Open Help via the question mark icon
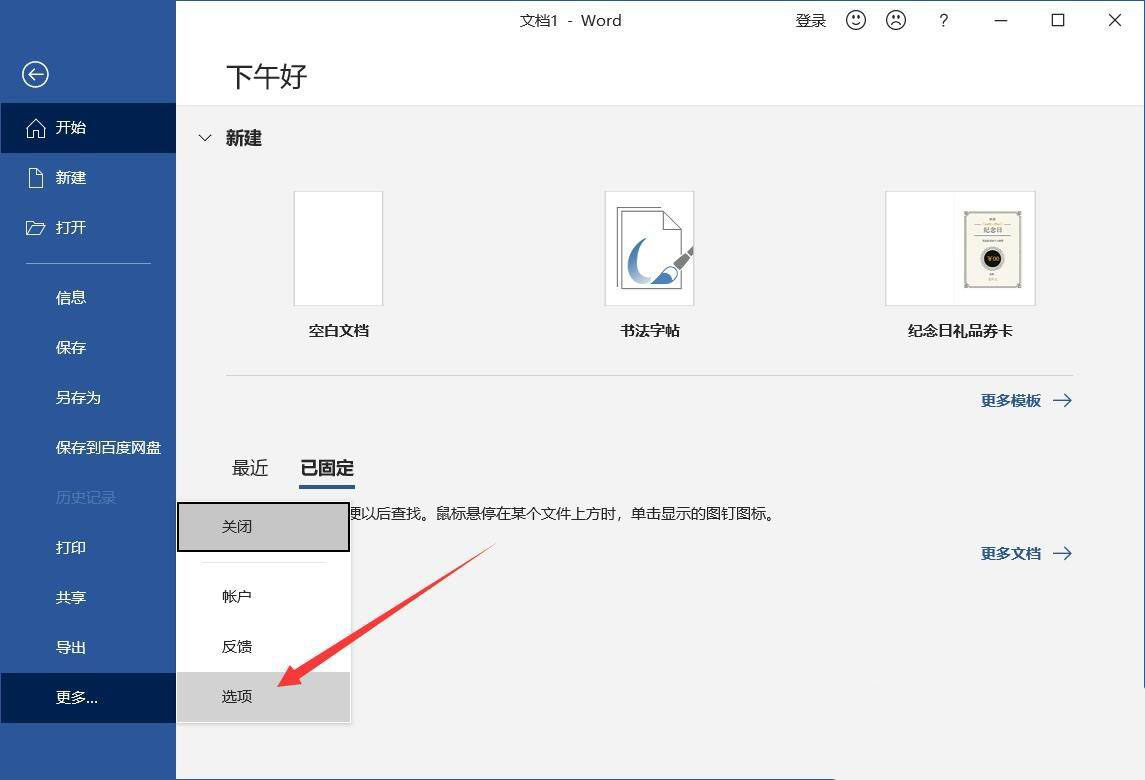1145x780 pixels. [943, 20]
